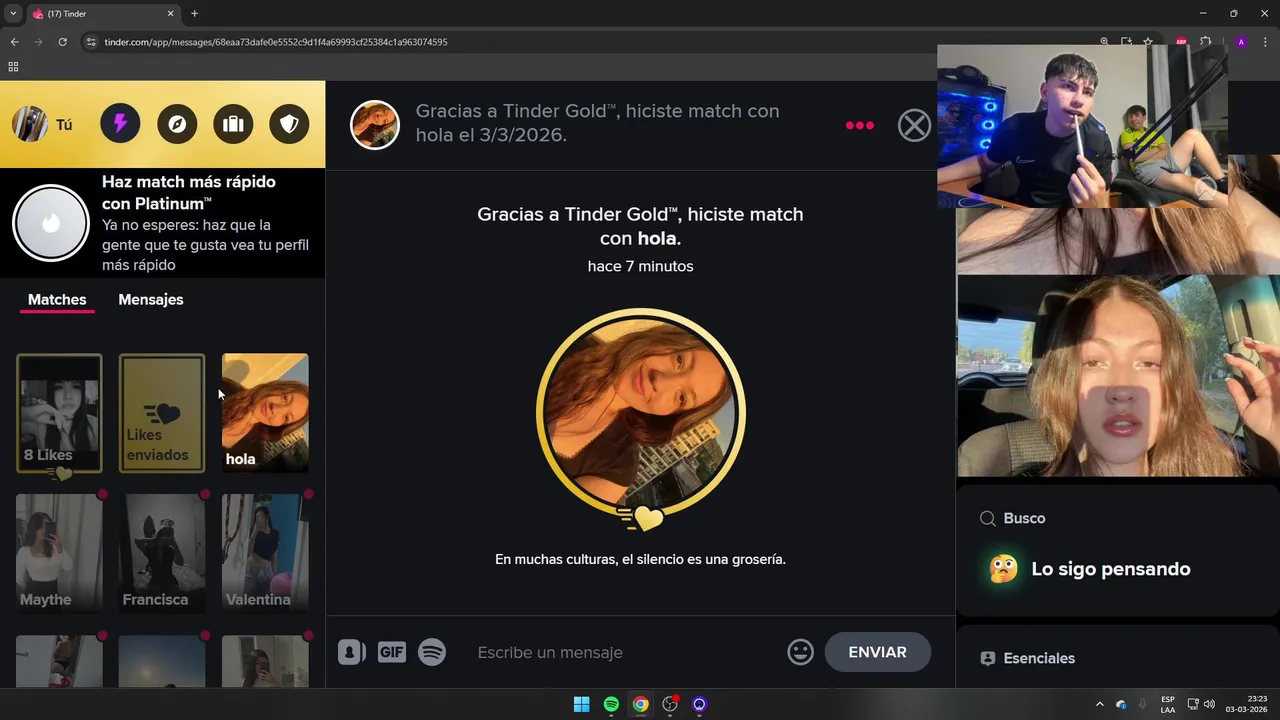Screen dimensions: 1280x720
Task: Open the volume control in system tray
Action: coord(1209,704)
